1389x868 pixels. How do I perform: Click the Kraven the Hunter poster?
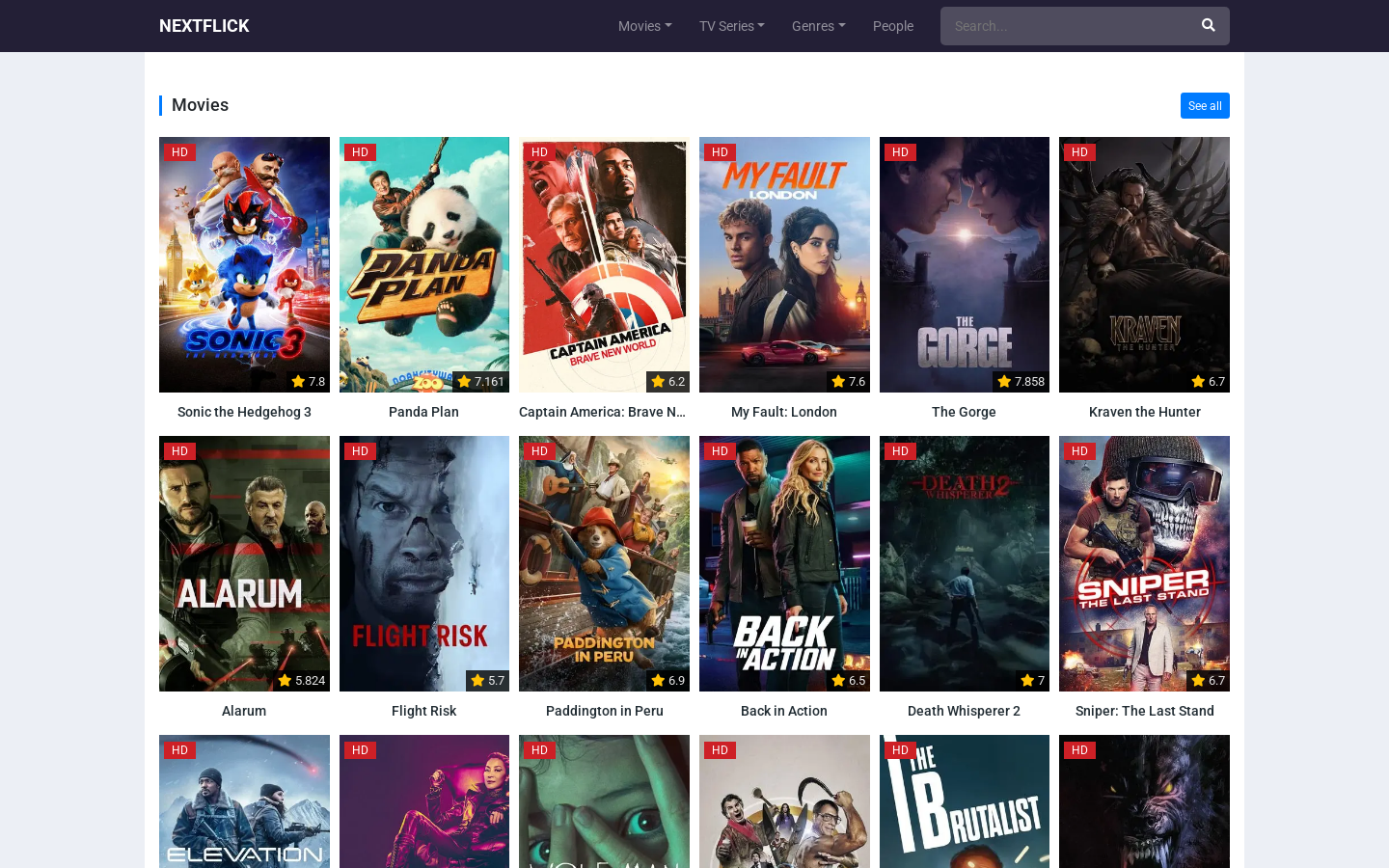1144,264
